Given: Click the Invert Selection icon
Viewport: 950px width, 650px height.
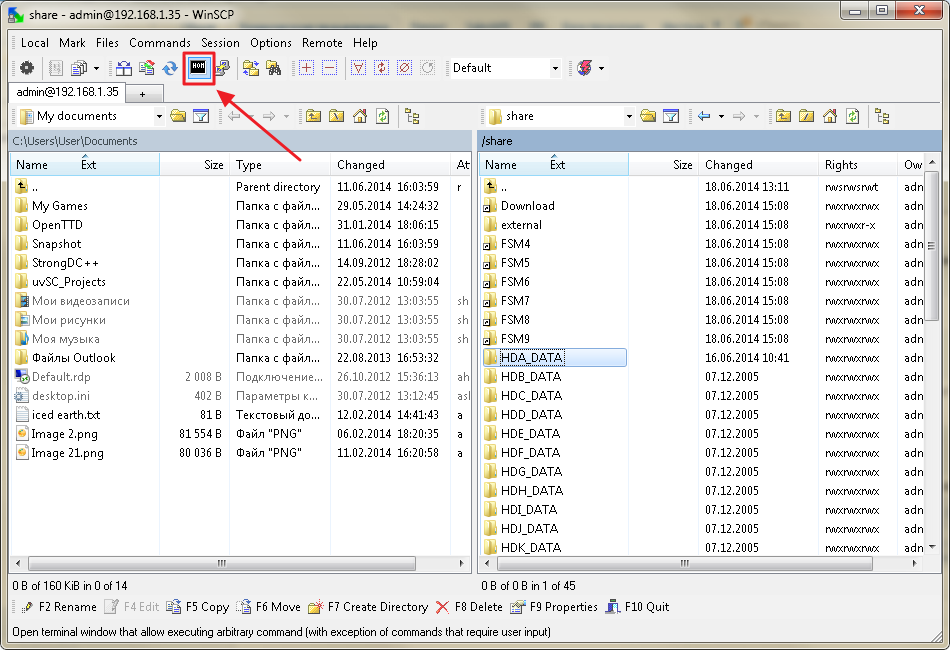Looking at the screenshot, I should tap(382, 68).
